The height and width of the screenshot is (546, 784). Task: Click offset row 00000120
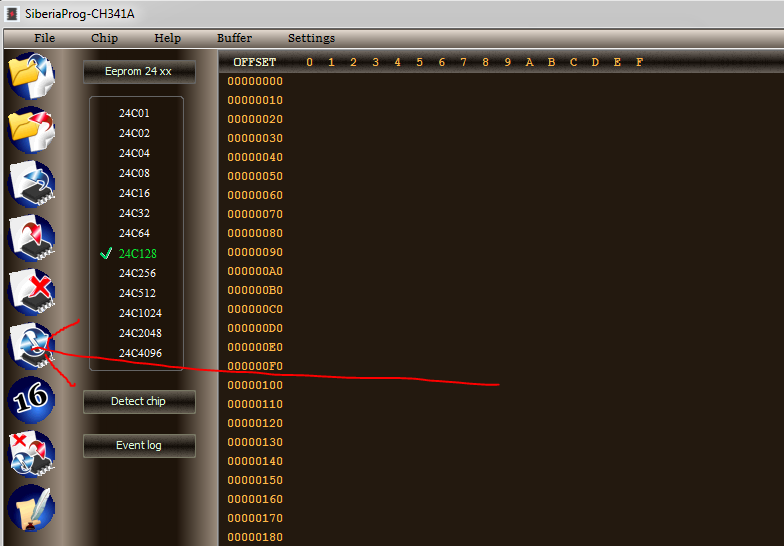255,423
